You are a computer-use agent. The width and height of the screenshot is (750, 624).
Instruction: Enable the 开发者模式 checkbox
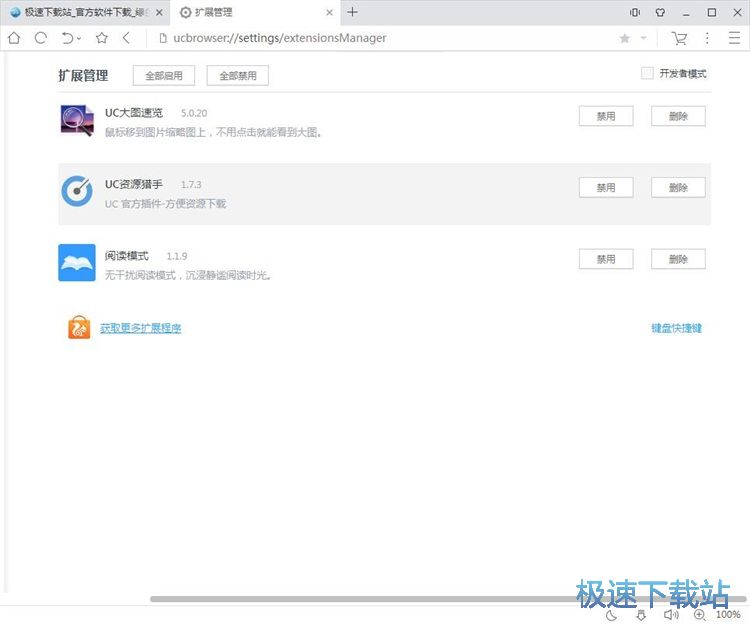(647, 73)
